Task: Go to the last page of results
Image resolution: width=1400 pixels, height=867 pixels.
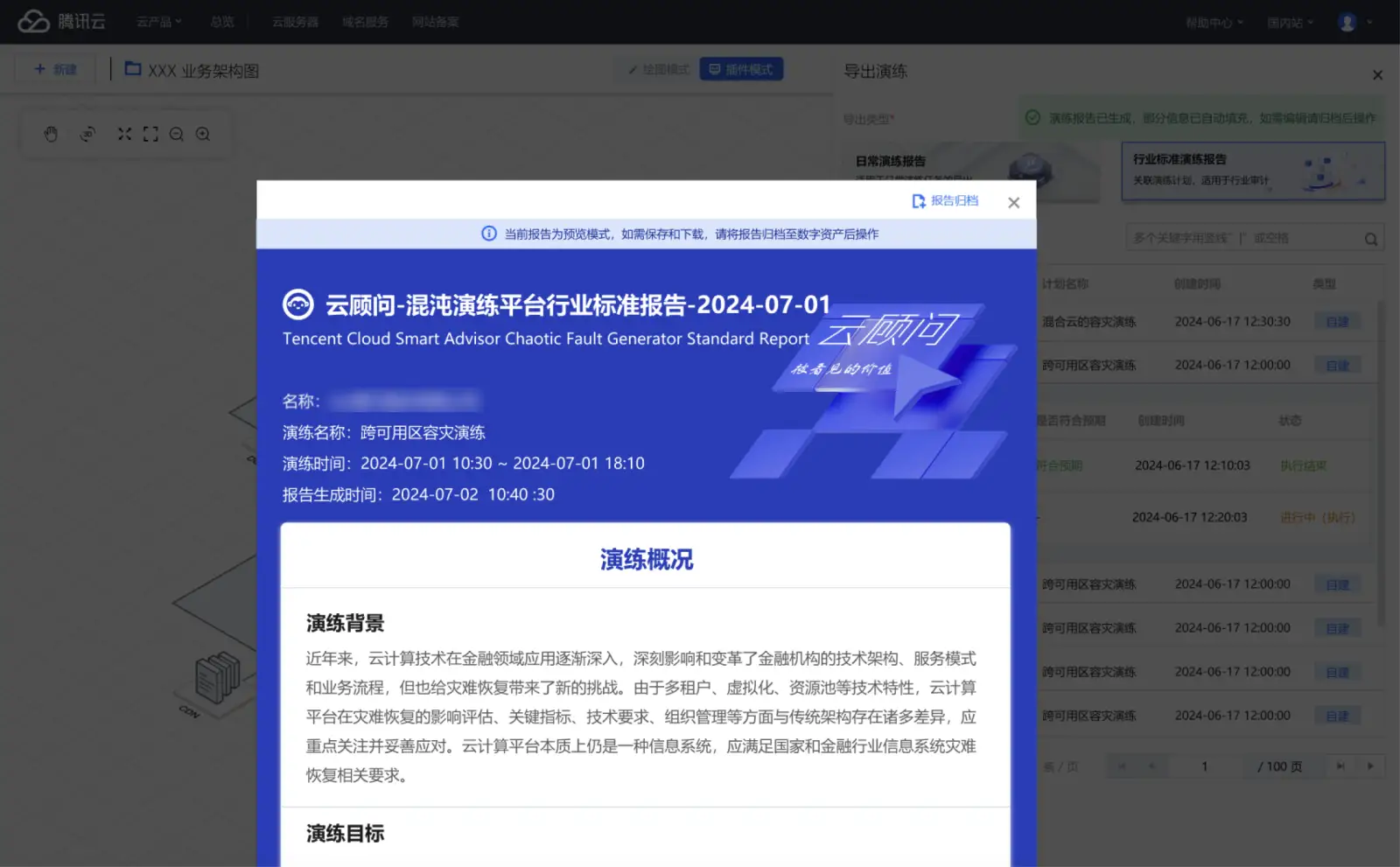Action: [x=1340, y=766]
